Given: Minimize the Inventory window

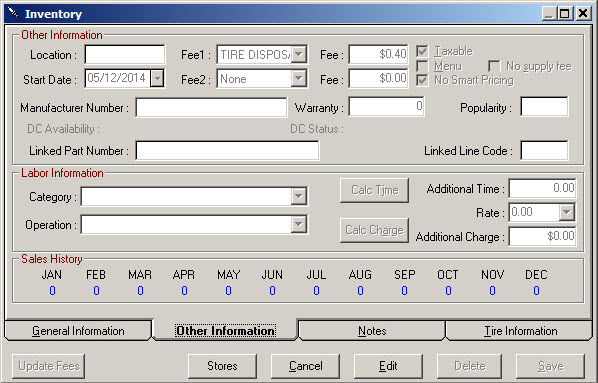Looking at the screenshot, I should (x=549, y=14).
